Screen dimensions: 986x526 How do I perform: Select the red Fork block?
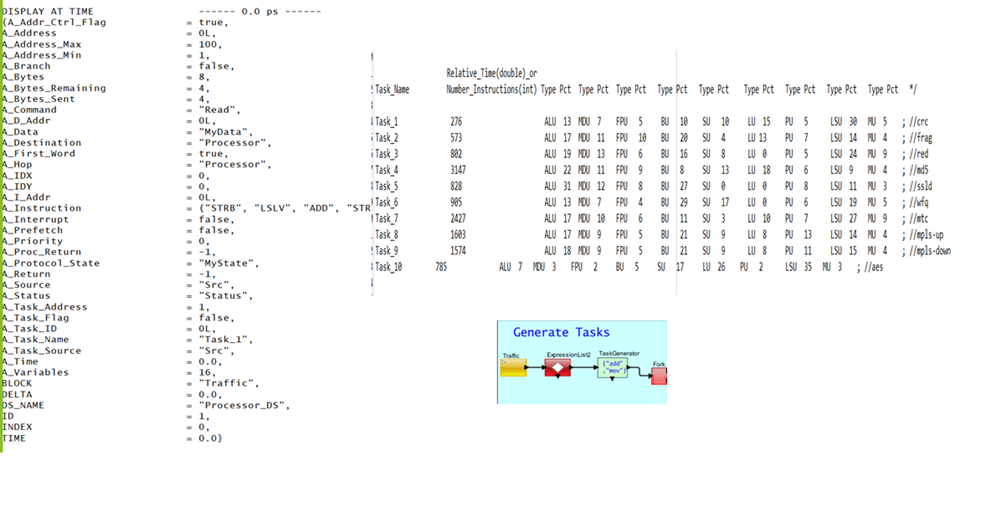coord(659,375)
